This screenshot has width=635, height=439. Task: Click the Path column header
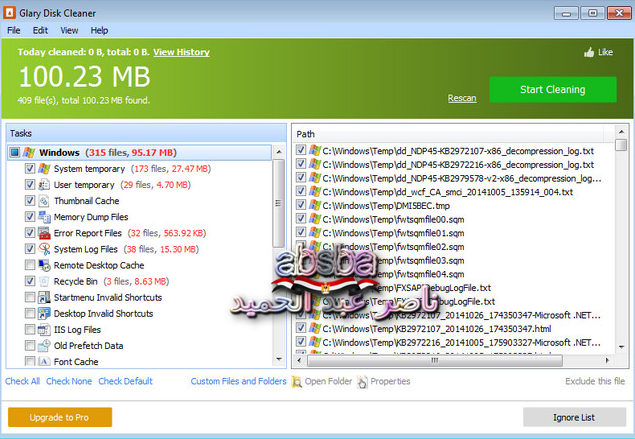(x=447, y=134)
